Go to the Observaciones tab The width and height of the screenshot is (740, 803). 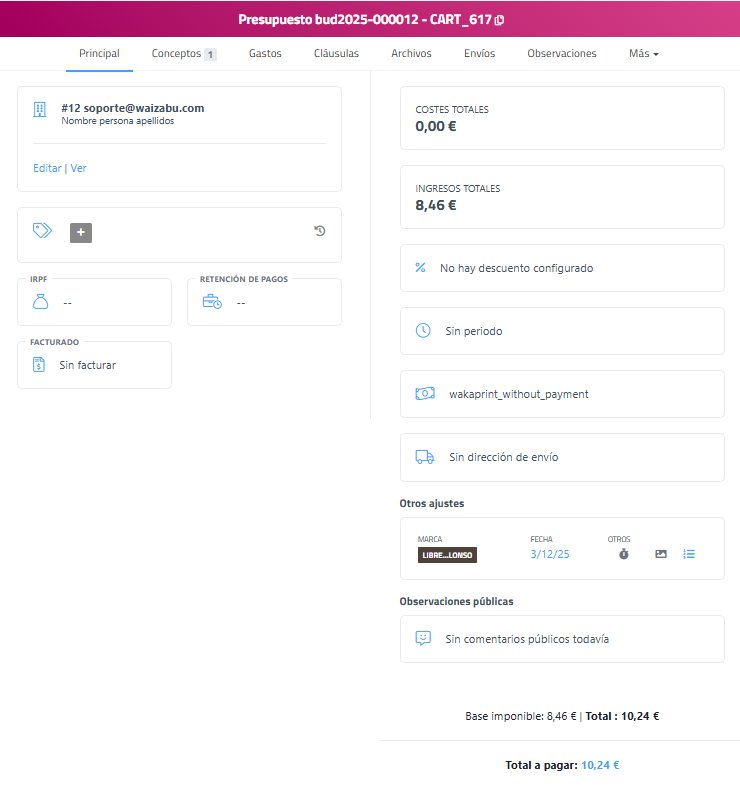click(561, 54)
